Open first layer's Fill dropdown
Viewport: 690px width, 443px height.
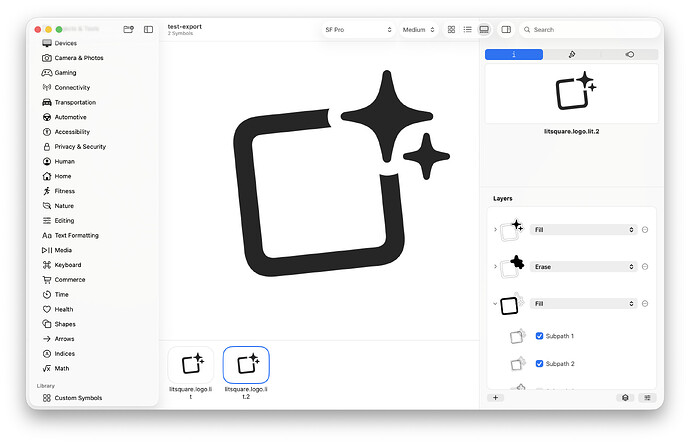(x=584, y=230)
